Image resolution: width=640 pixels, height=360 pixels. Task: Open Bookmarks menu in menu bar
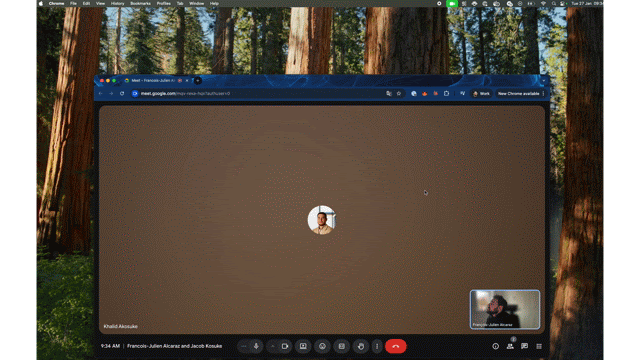pos(140,3)
